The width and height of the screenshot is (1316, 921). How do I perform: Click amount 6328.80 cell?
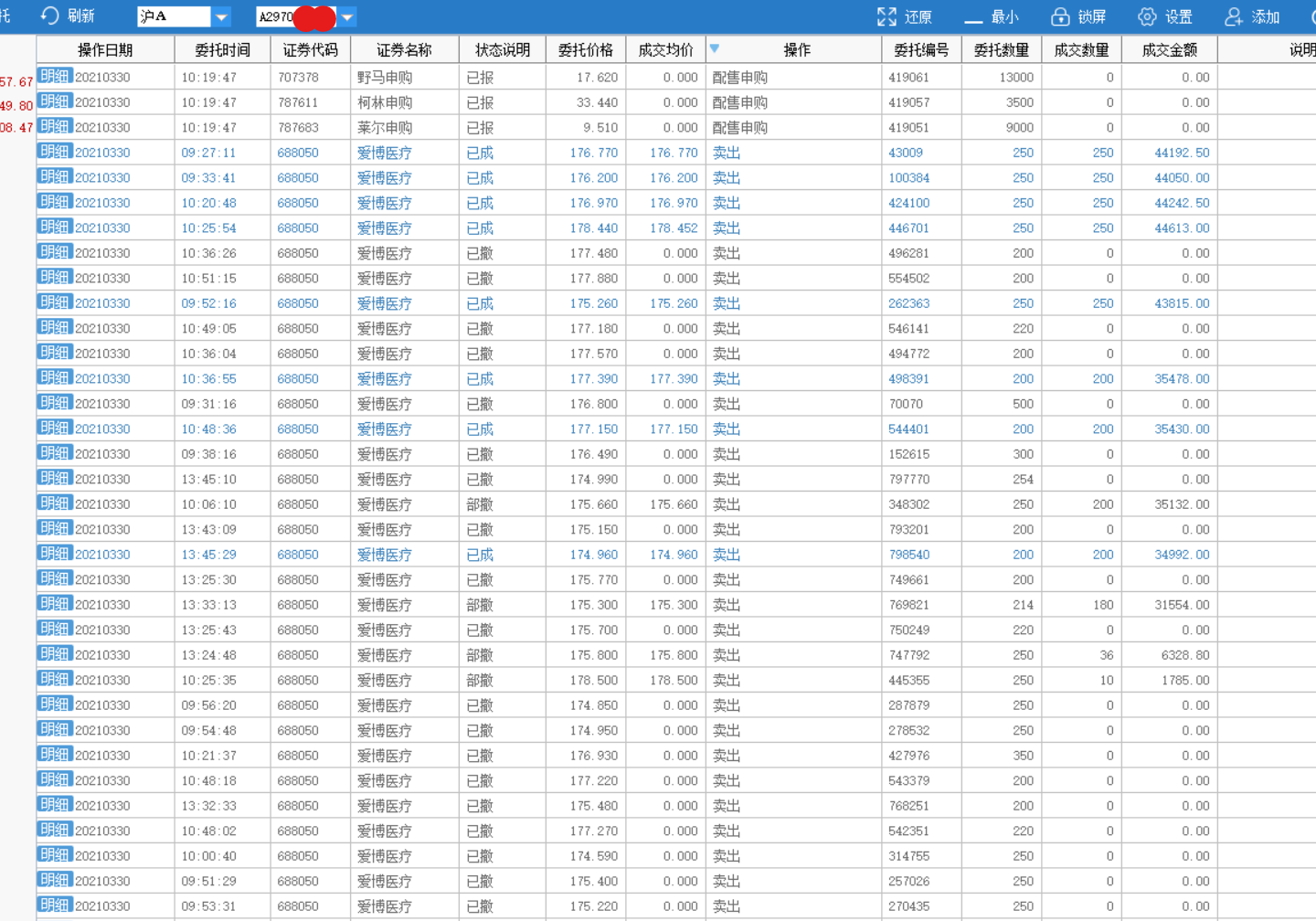(1170, 655)
